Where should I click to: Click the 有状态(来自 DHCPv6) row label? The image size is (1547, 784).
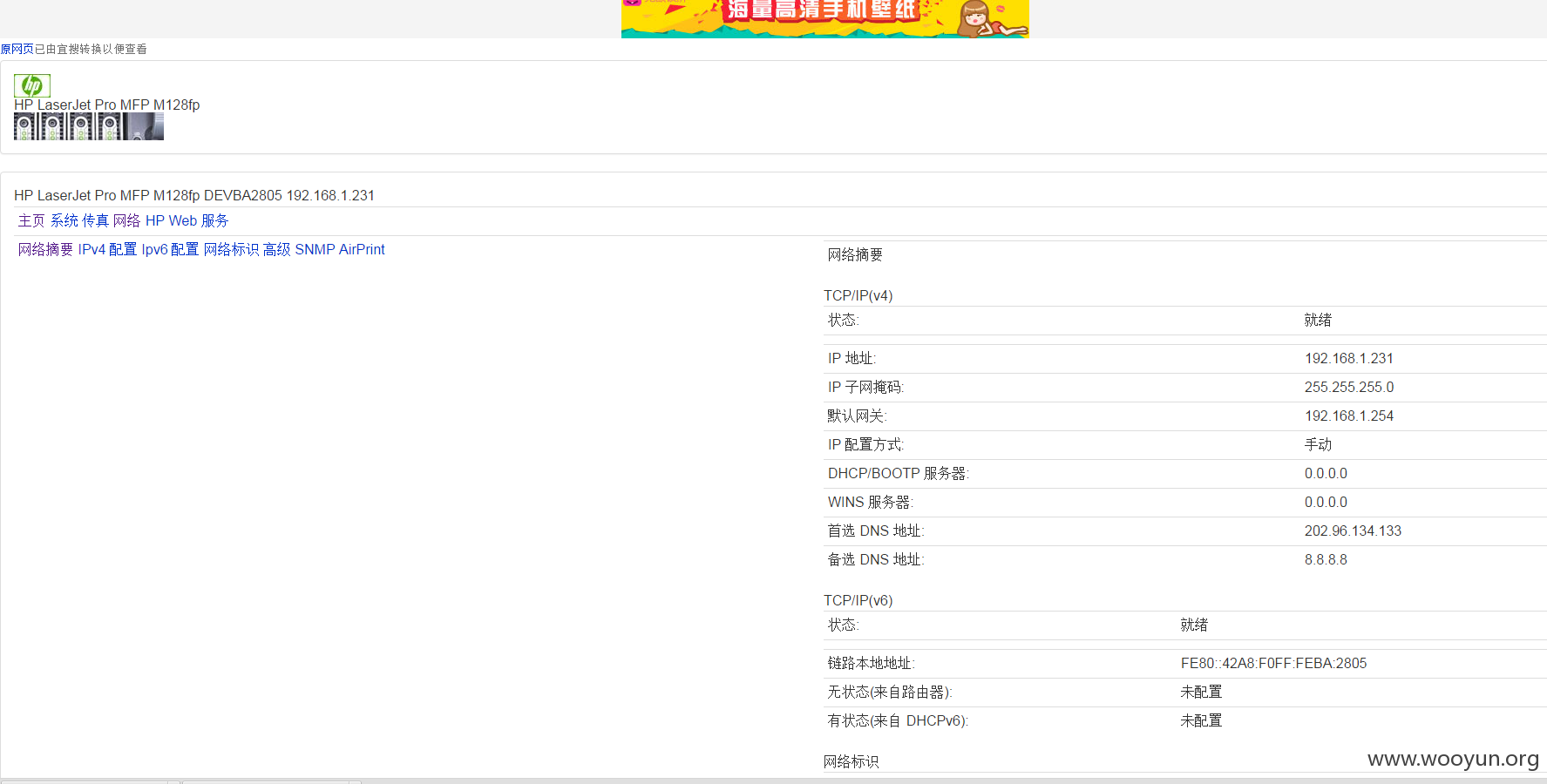(899, 721)
